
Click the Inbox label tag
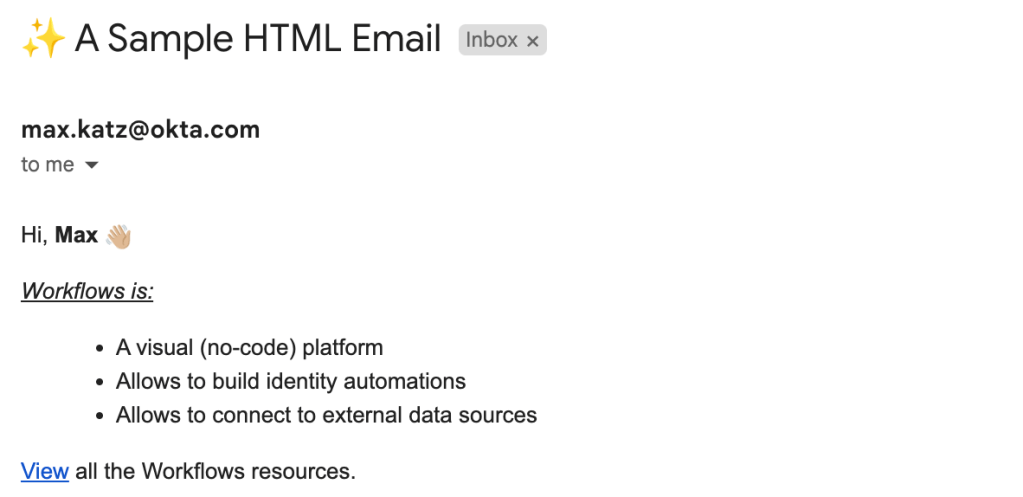tap(492, 40)
